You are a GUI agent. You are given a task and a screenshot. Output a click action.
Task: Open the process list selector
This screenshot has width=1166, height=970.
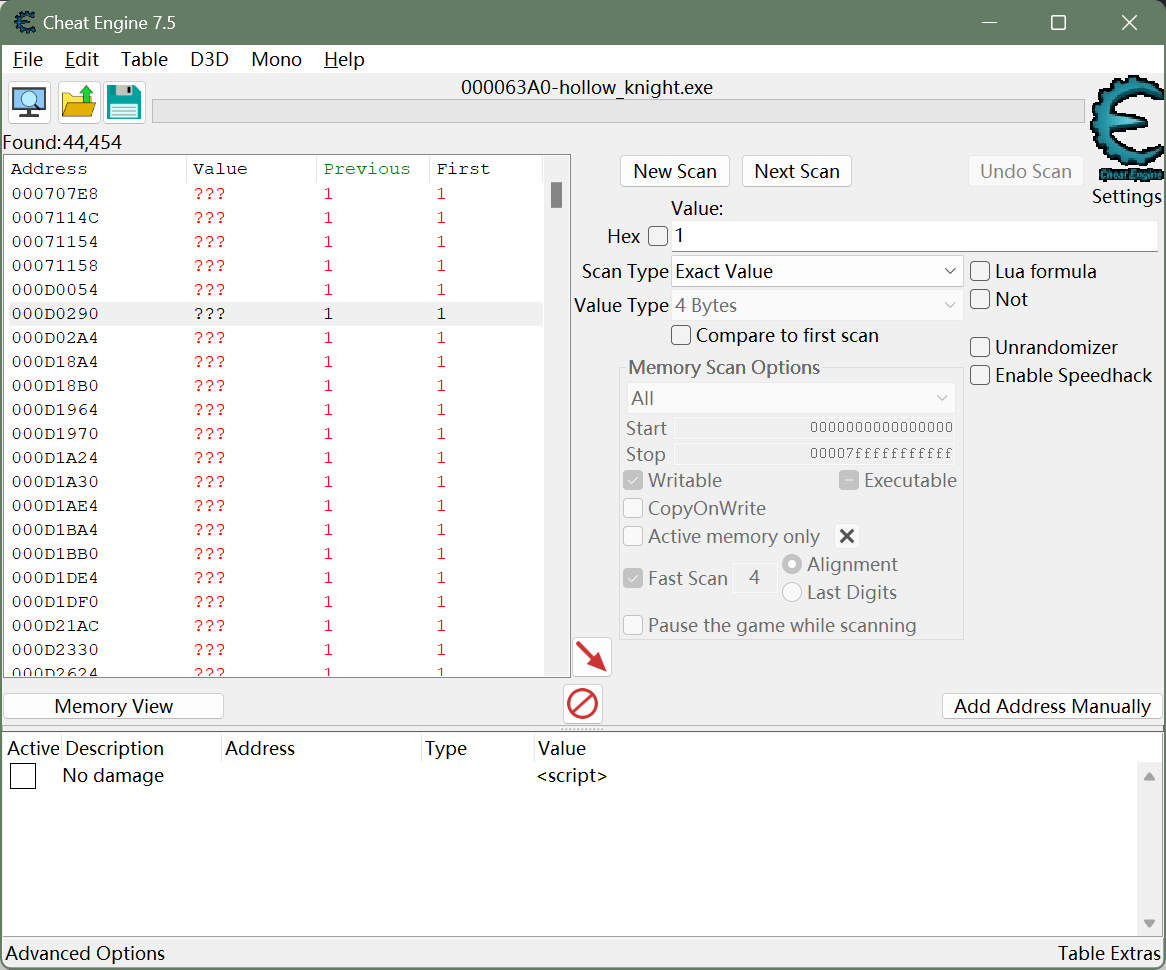pos(28,101)
